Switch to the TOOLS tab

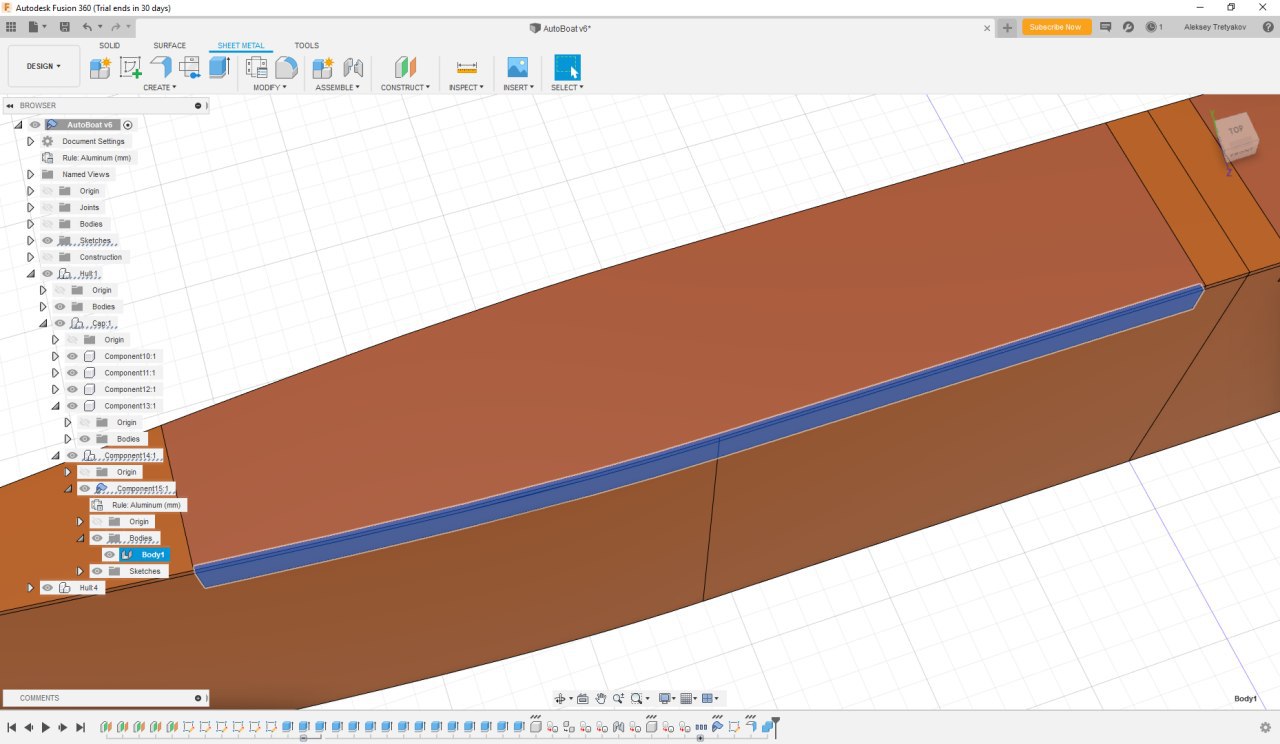(307, 45)
